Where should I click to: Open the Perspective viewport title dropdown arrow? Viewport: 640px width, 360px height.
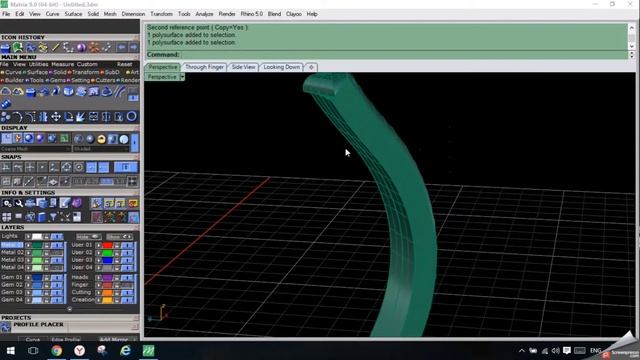[x=182, y=77]
